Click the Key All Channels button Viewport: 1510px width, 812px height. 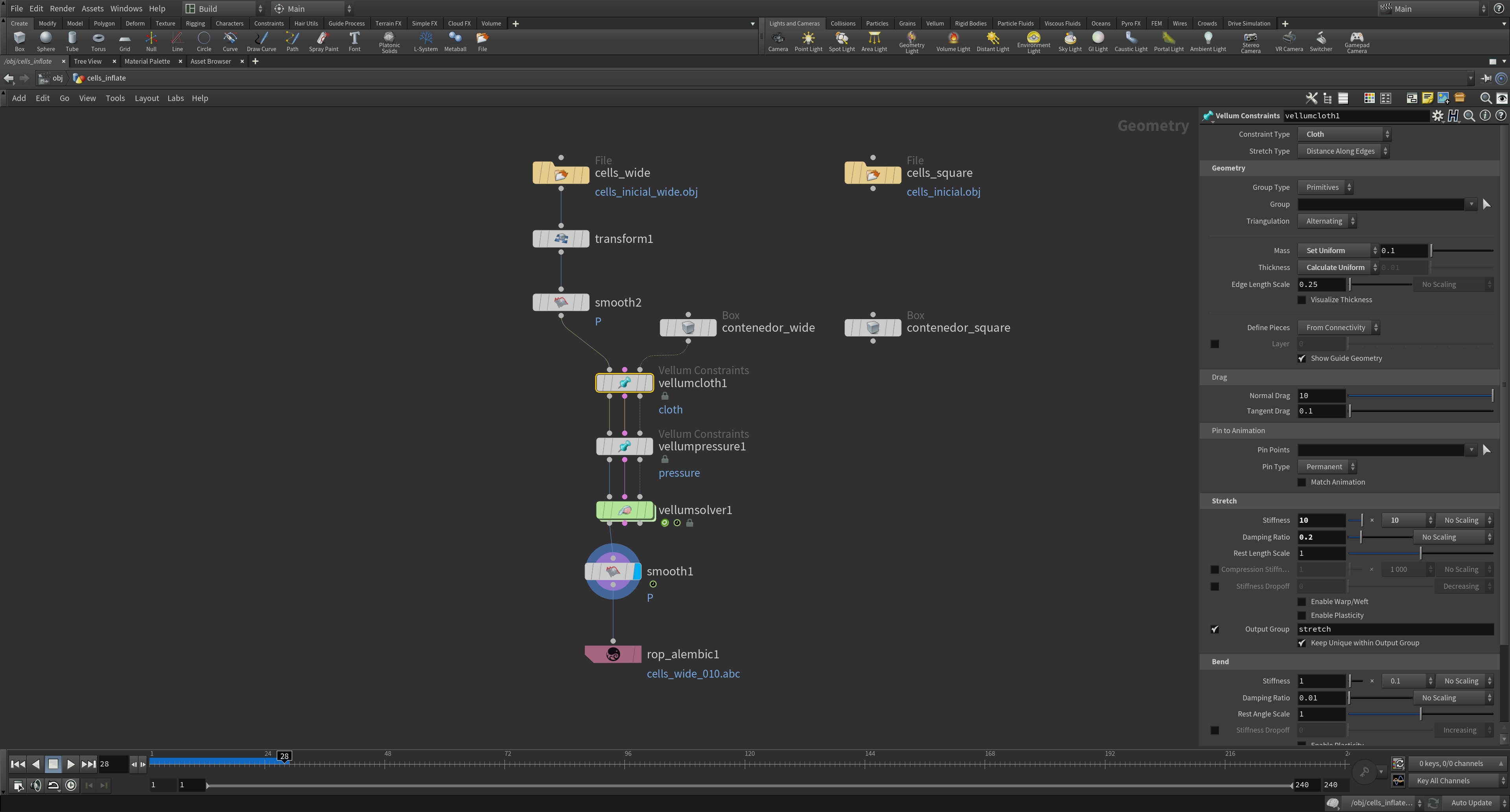coord(1448,781)
